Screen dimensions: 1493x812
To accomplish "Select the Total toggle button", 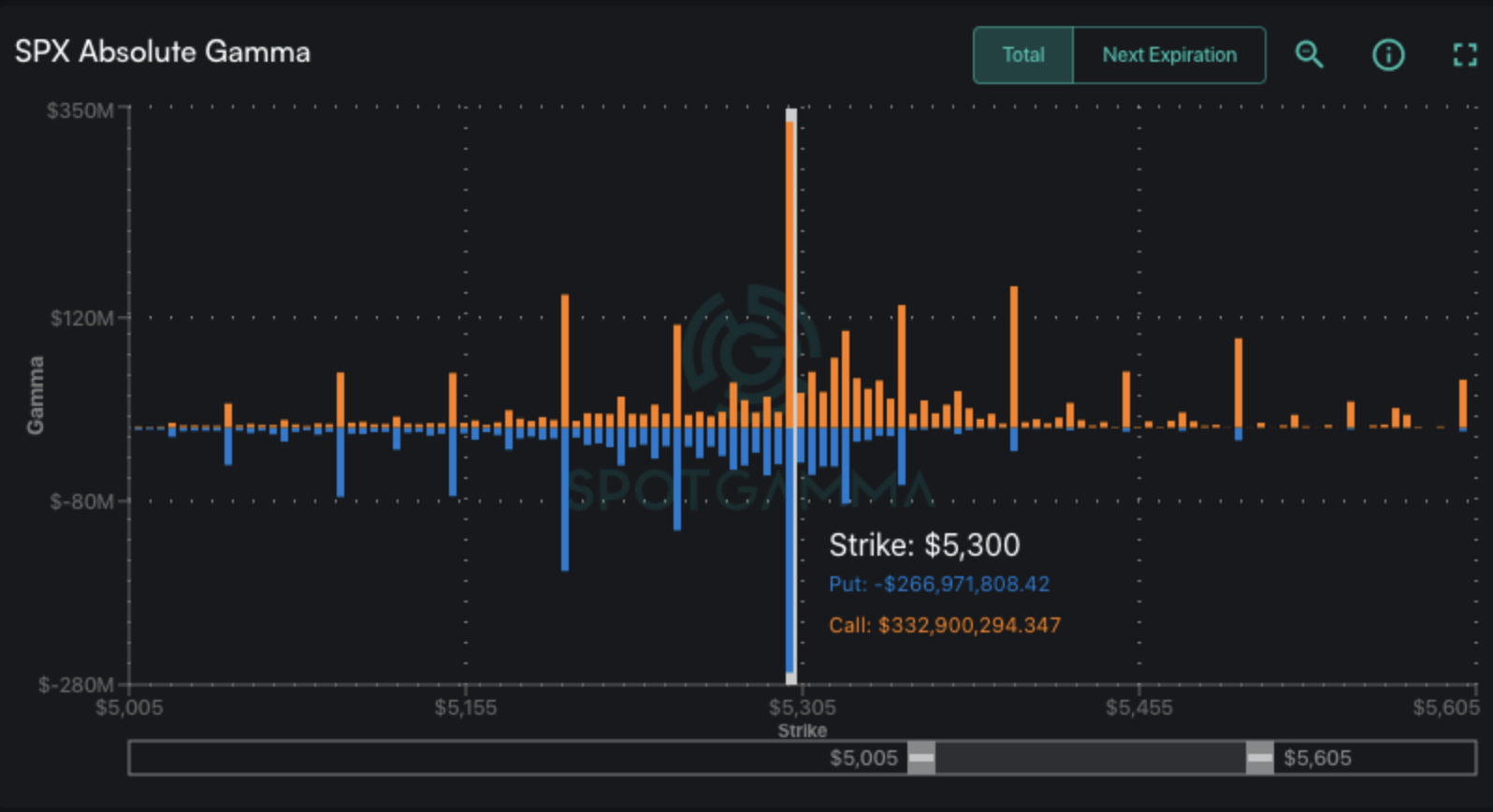I will (1023, 55).
